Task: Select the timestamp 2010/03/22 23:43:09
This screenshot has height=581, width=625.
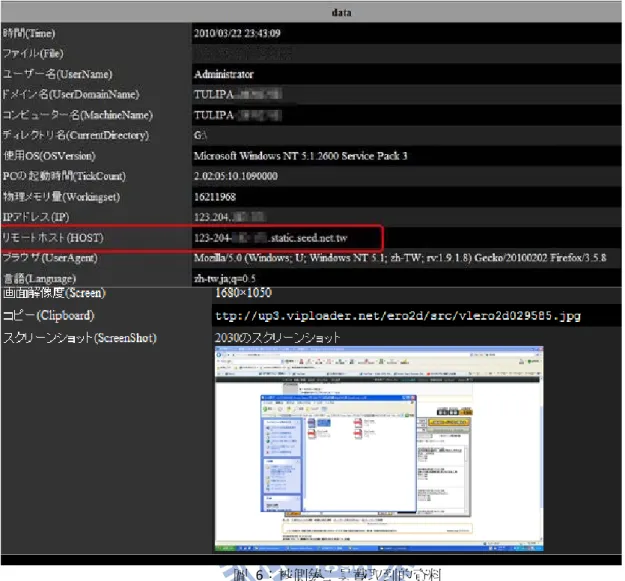Action: [237, 33]
